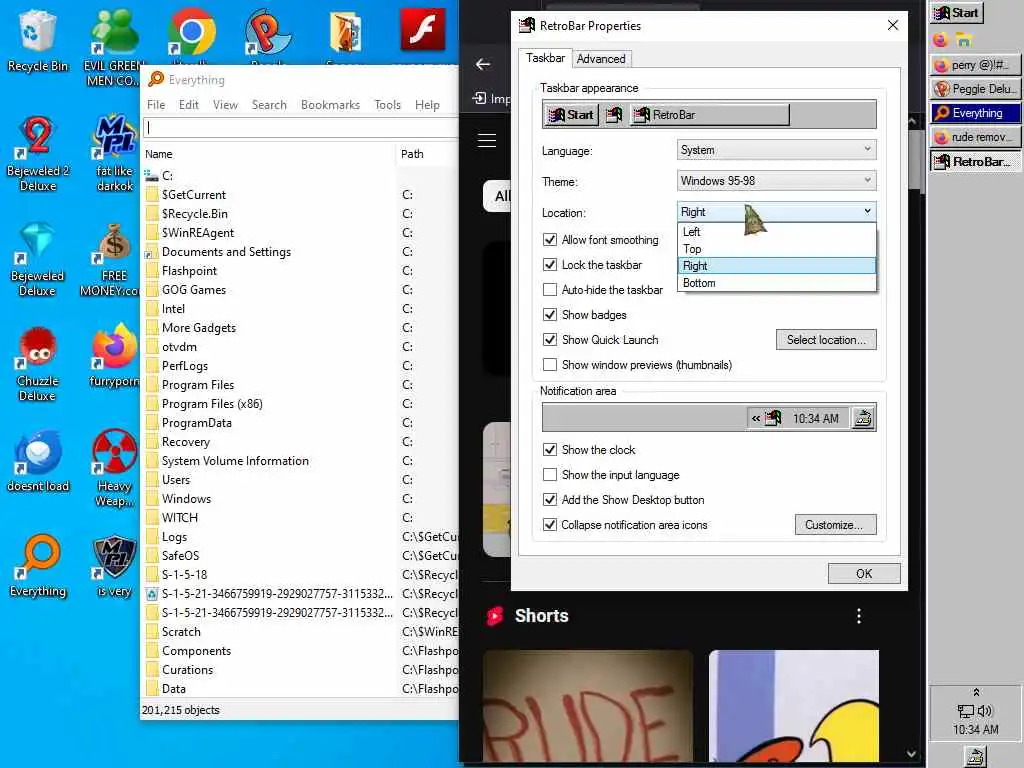Click the preview Show Desktop icon in notification area
This screenshot has width=1024, height=768.
point(863,419)
